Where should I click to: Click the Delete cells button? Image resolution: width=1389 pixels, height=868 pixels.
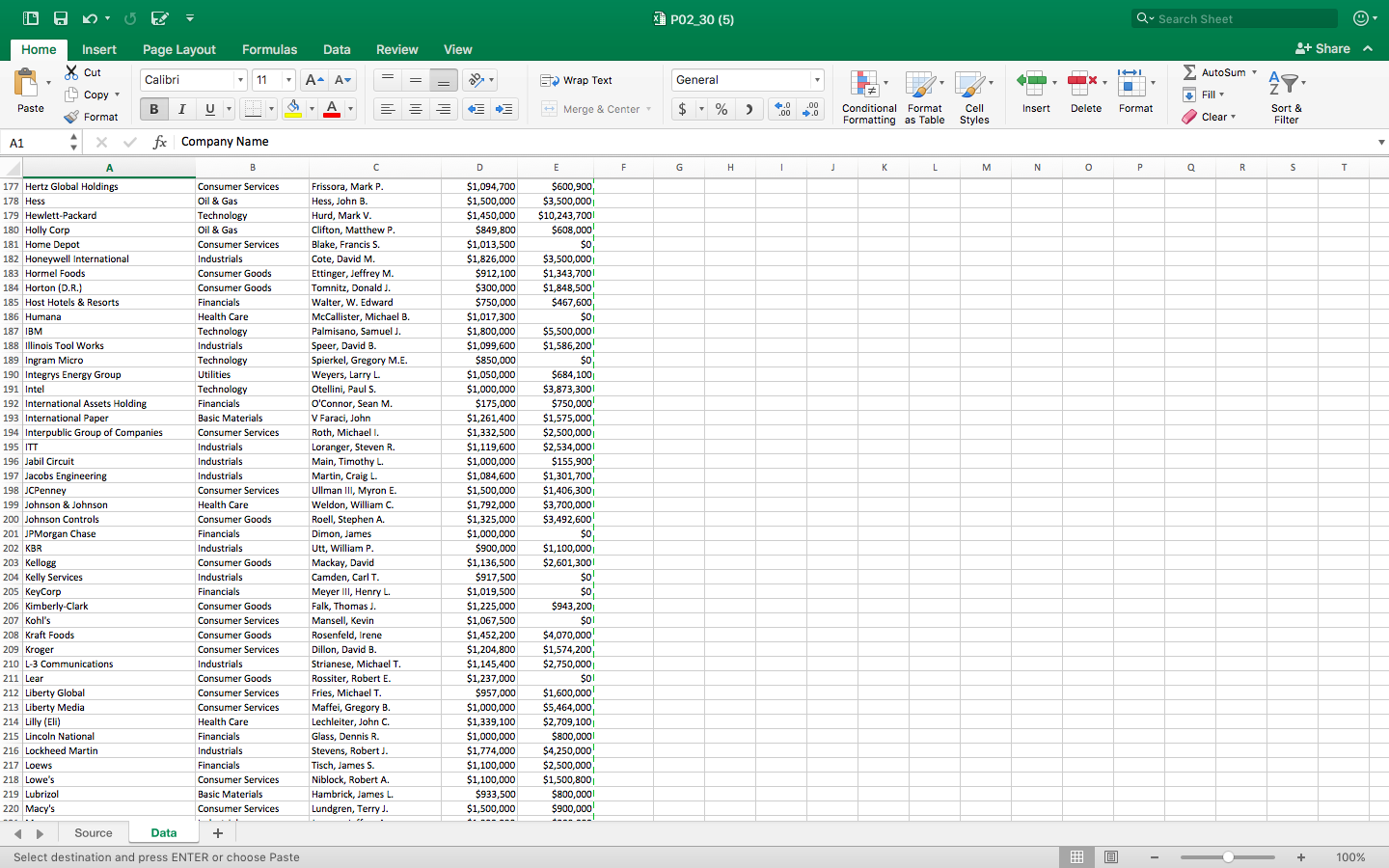1086,94
